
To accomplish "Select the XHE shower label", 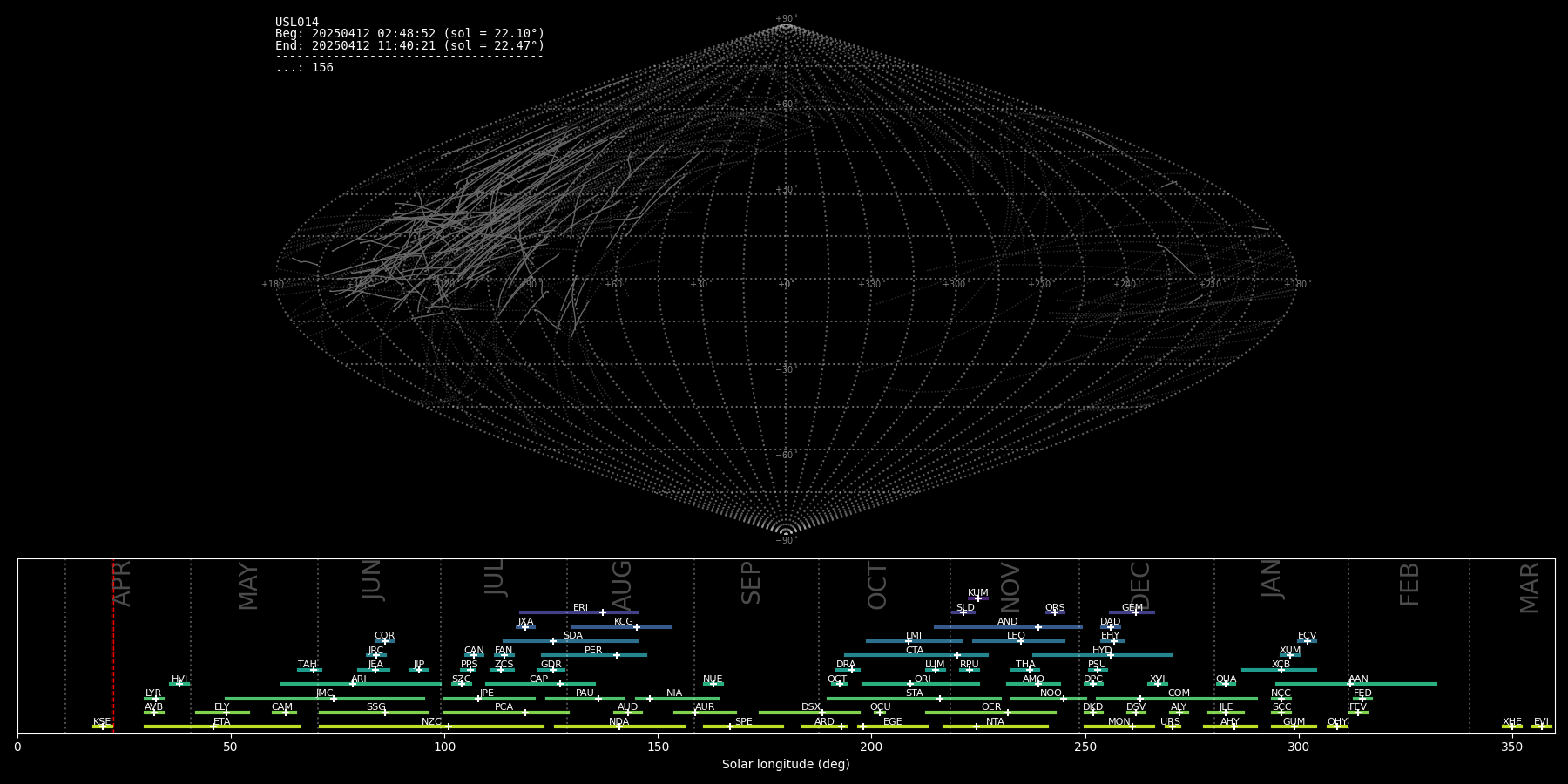I will (1511, 722).
